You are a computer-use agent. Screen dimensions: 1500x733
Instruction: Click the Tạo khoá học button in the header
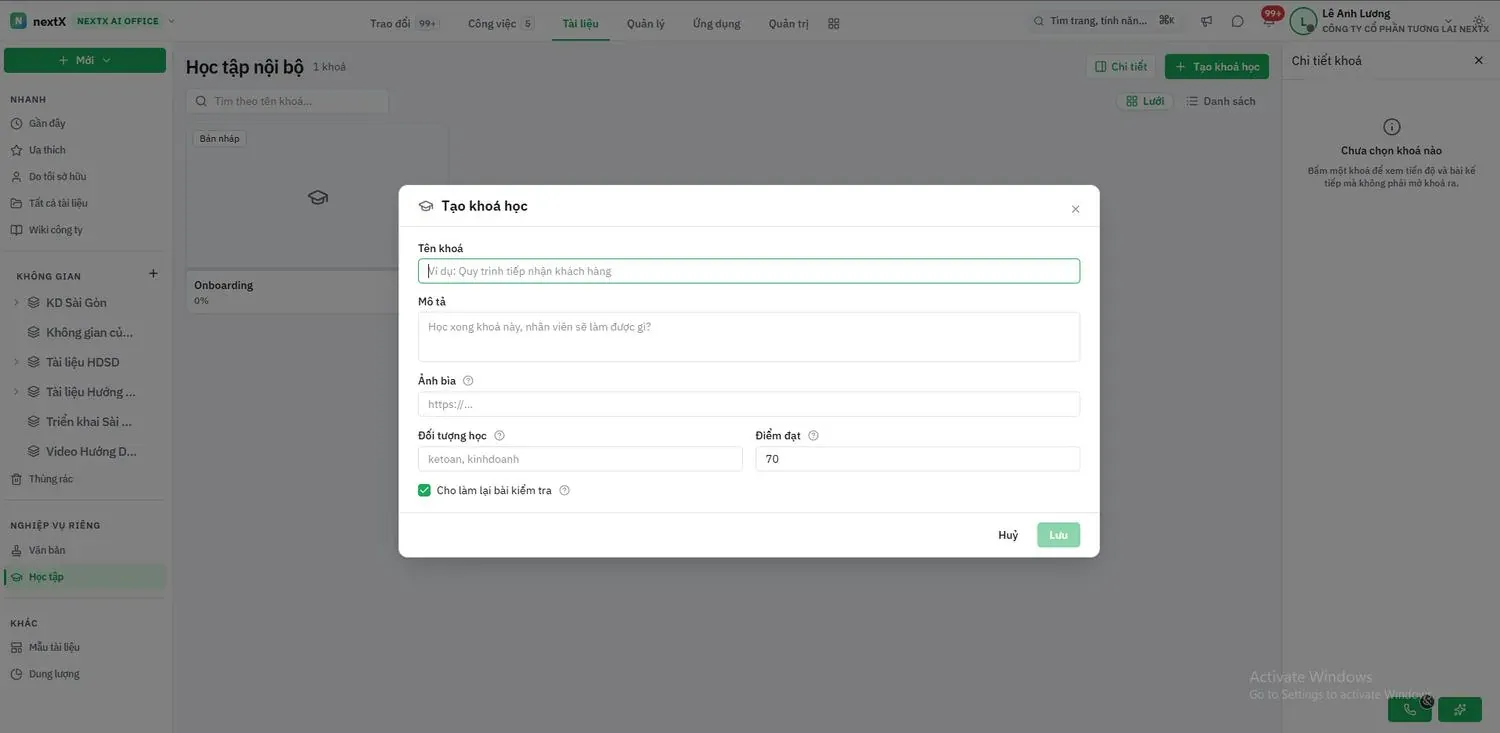coord(1217,67)
